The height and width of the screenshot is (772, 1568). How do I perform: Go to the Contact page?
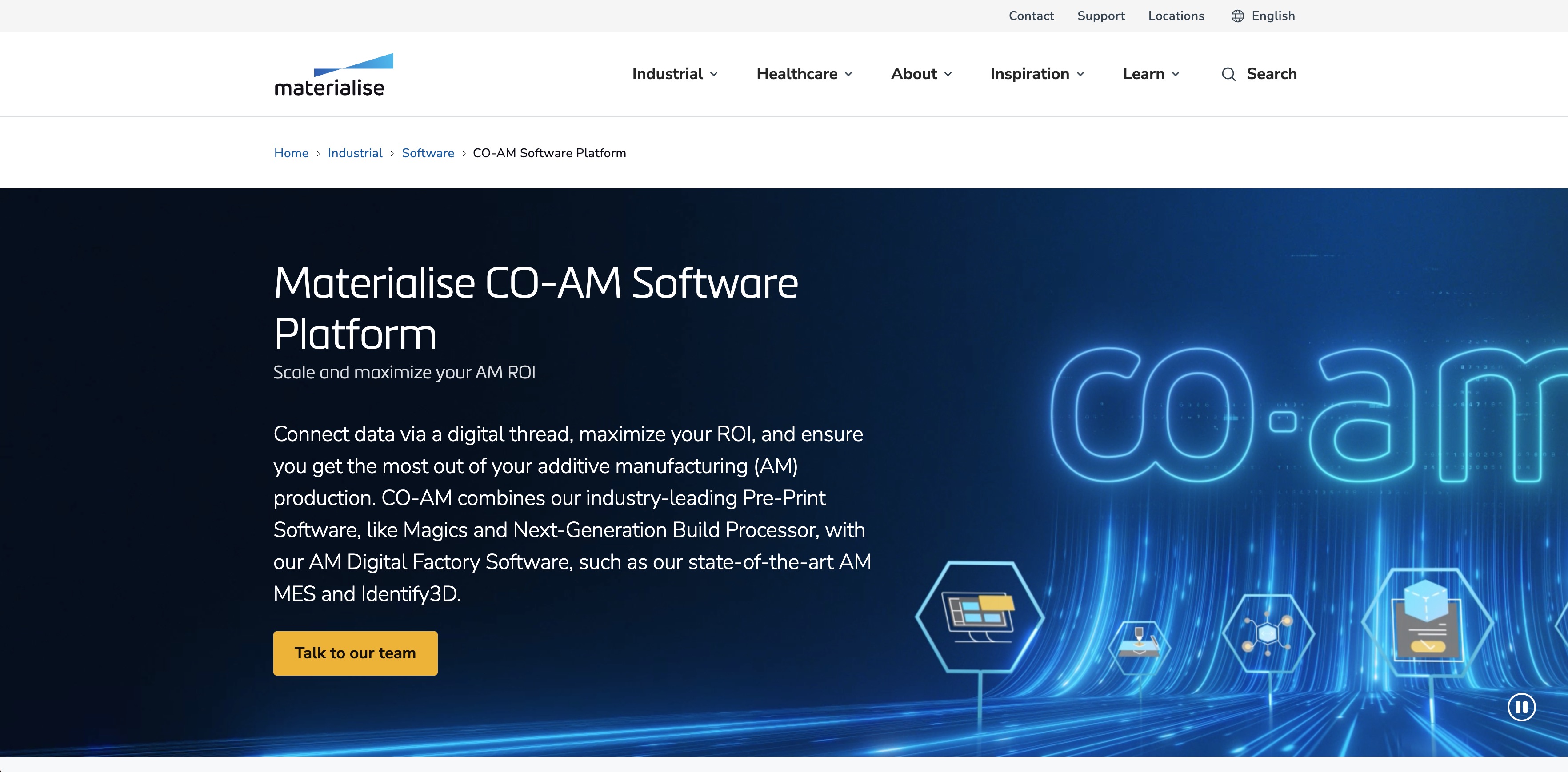click(1031, 16)
